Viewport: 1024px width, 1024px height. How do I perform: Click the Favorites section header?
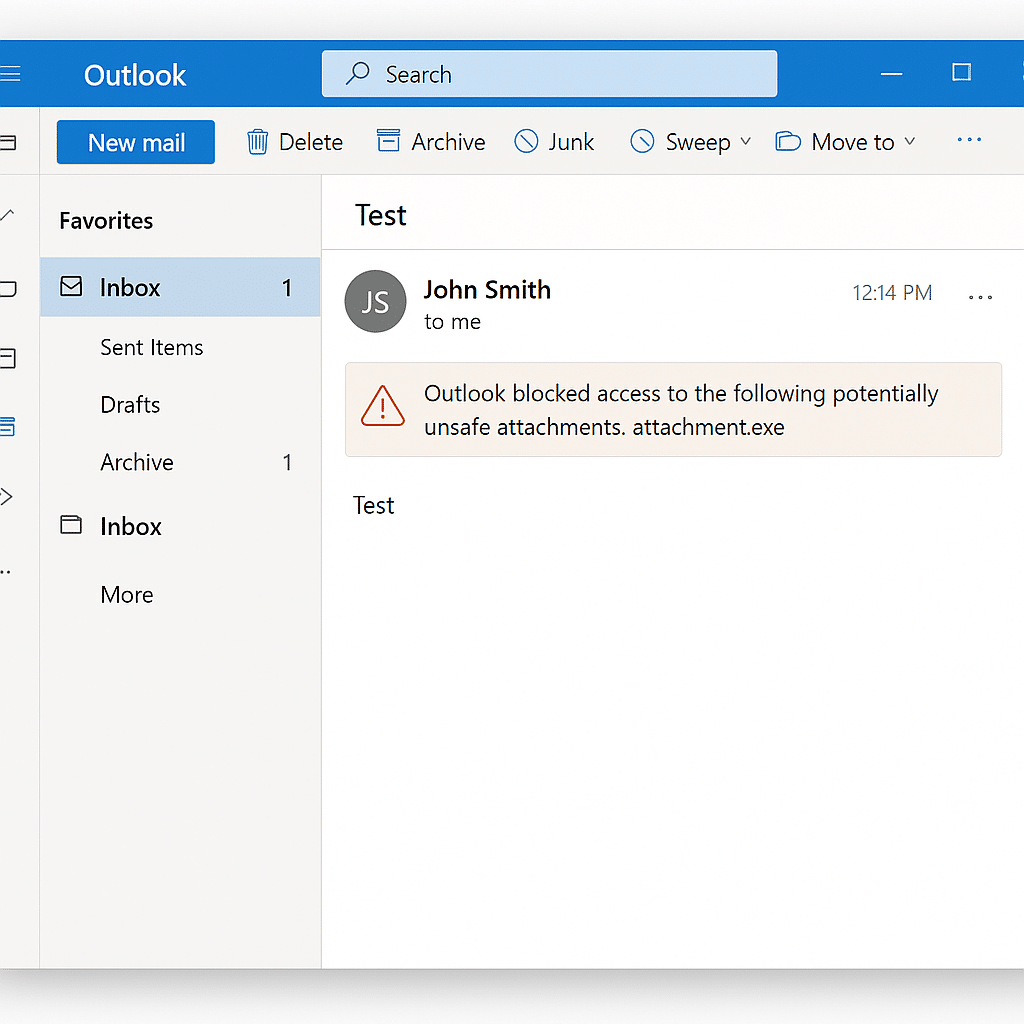[x=106, y=221]
